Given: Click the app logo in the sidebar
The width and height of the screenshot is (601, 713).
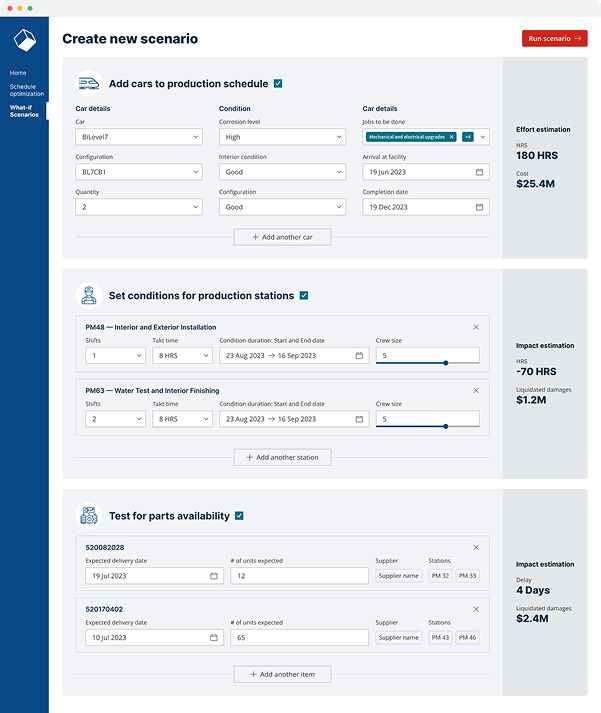Looking at the screenshot, I should (x=25, y=40).
